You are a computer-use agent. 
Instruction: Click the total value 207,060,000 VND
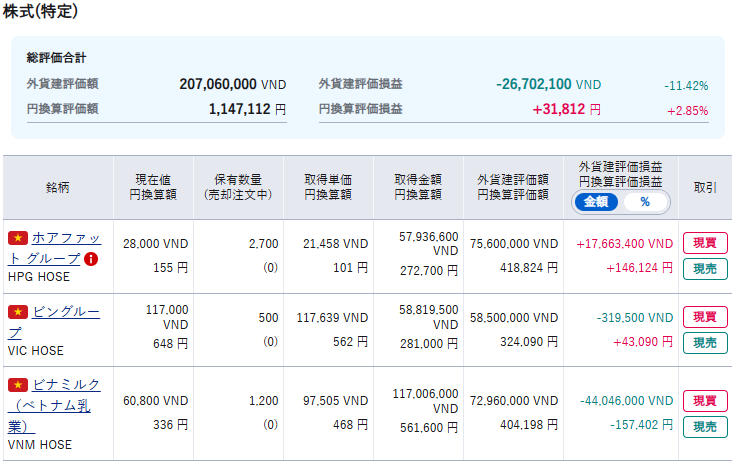[x=232, y=84]
